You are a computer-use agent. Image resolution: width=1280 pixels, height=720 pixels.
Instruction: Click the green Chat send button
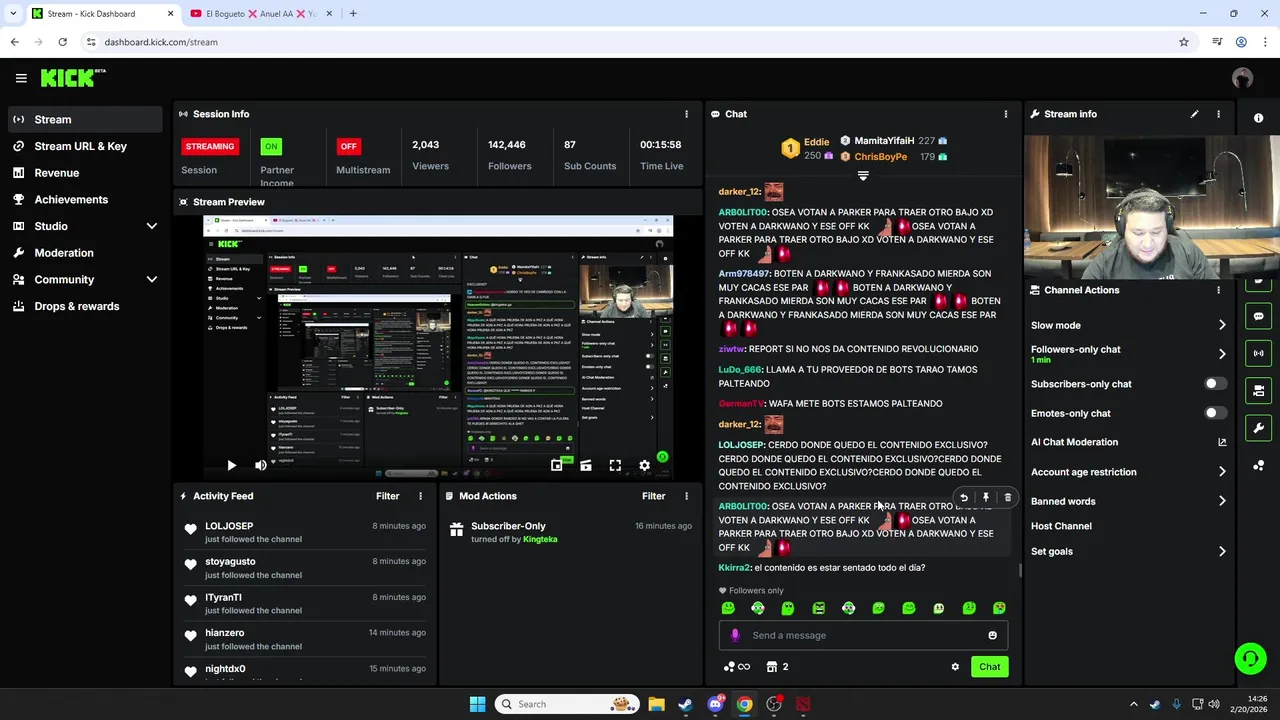click(989, 667)
